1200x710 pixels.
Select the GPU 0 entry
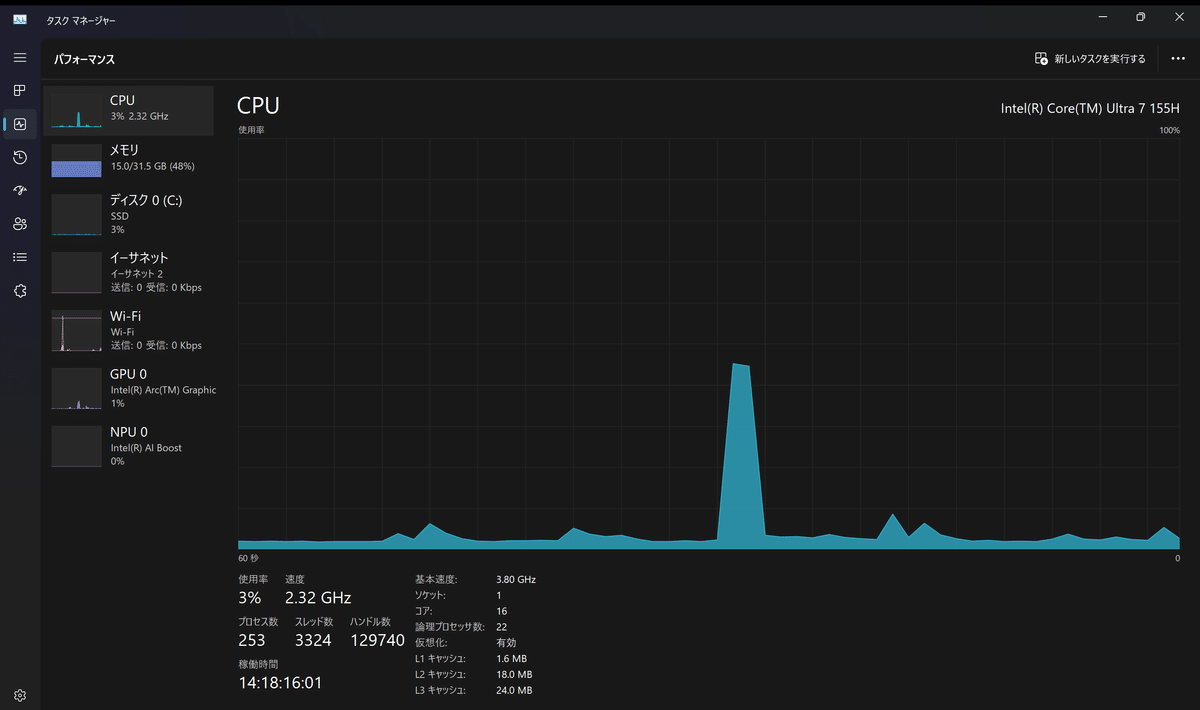coord(129,388)
